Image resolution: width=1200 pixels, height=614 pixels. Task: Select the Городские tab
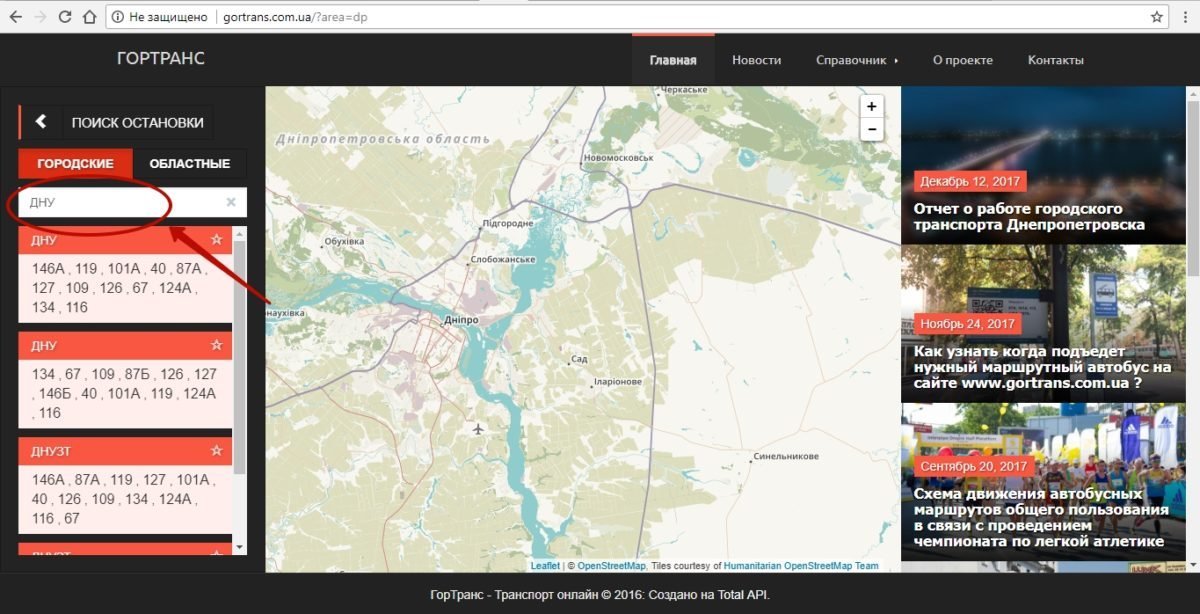click(x=75, y=164)
